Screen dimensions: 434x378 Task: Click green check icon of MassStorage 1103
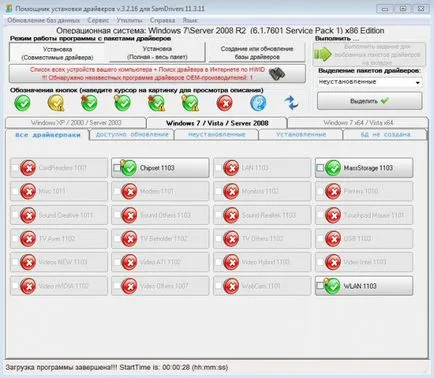(x=333, y=168)
